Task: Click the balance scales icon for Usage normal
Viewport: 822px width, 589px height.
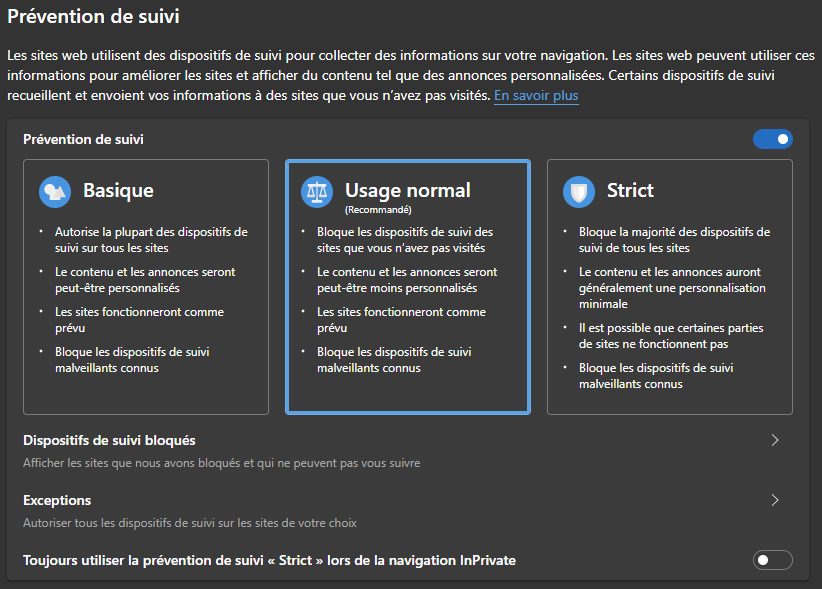Action: [317, 191]
